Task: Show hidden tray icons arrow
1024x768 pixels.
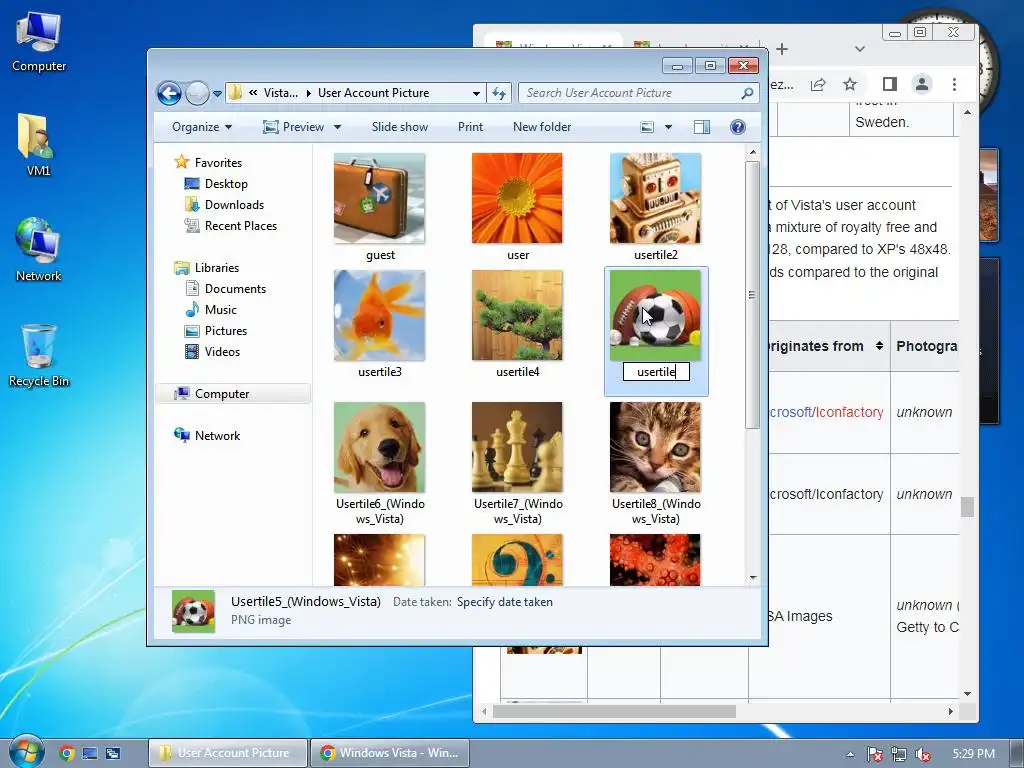Action: pos(850,754)
